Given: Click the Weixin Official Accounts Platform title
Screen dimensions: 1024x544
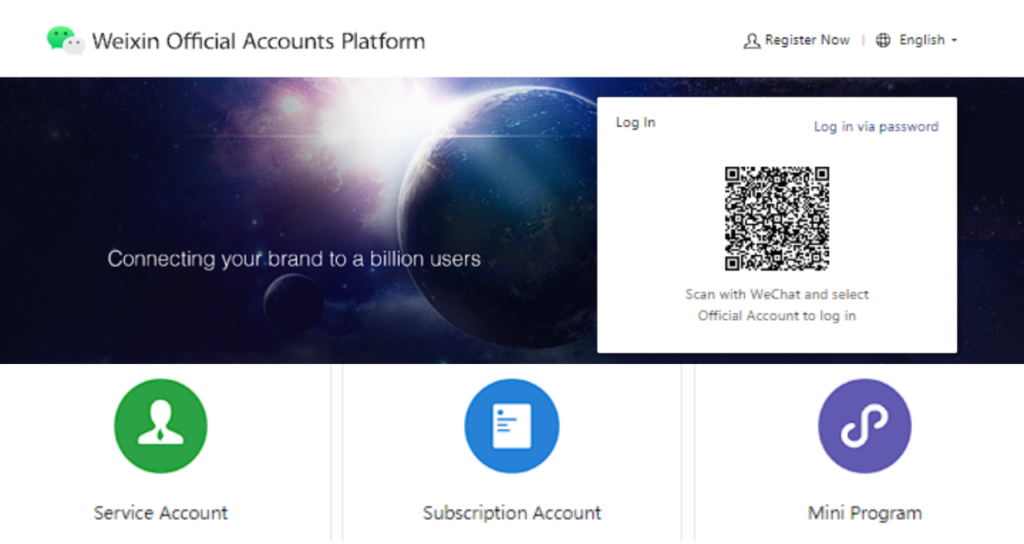Looking at the screenshot, I should coord(259,41).
